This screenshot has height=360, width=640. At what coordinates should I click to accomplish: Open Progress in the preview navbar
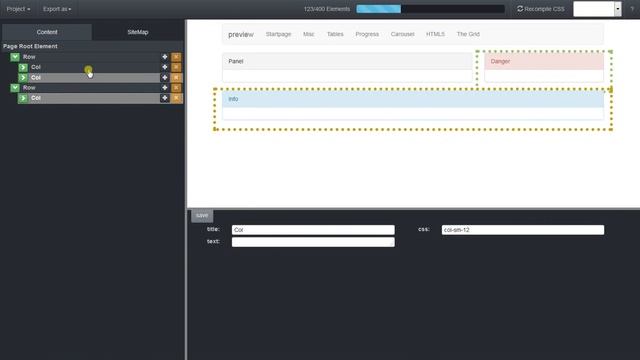[367, 34]
